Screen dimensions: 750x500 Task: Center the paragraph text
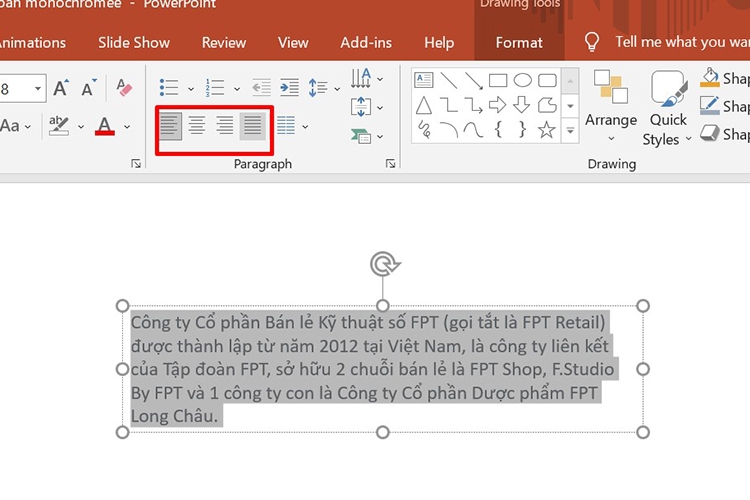pos(197,126)
